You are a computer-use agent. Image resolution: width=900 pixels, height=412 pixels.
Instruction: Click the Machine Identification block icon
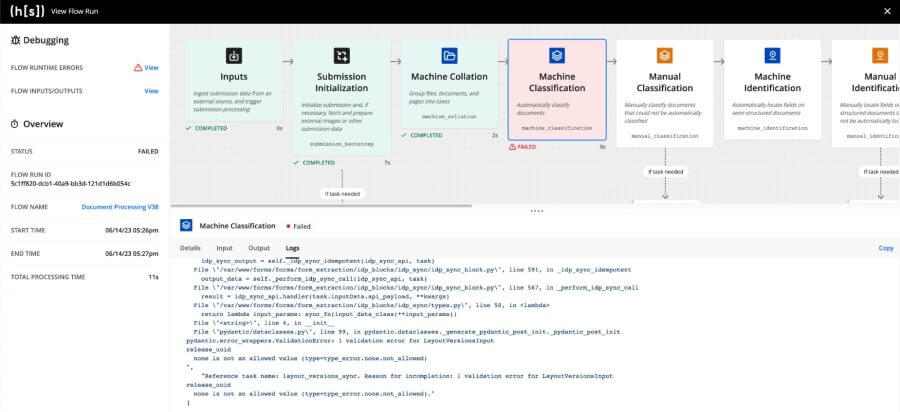pos(772,56)
